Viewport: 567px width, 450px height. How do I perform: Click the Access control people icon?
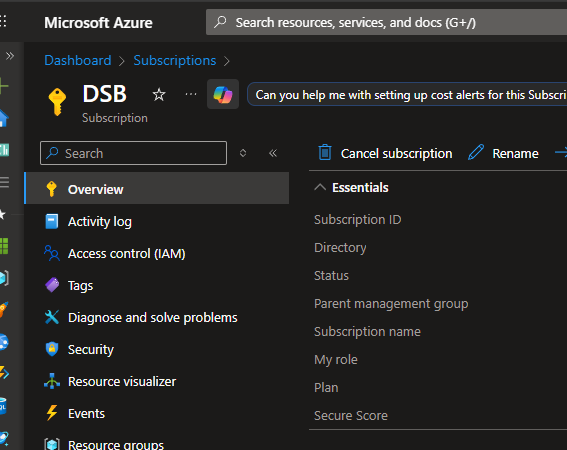(52, 253)
